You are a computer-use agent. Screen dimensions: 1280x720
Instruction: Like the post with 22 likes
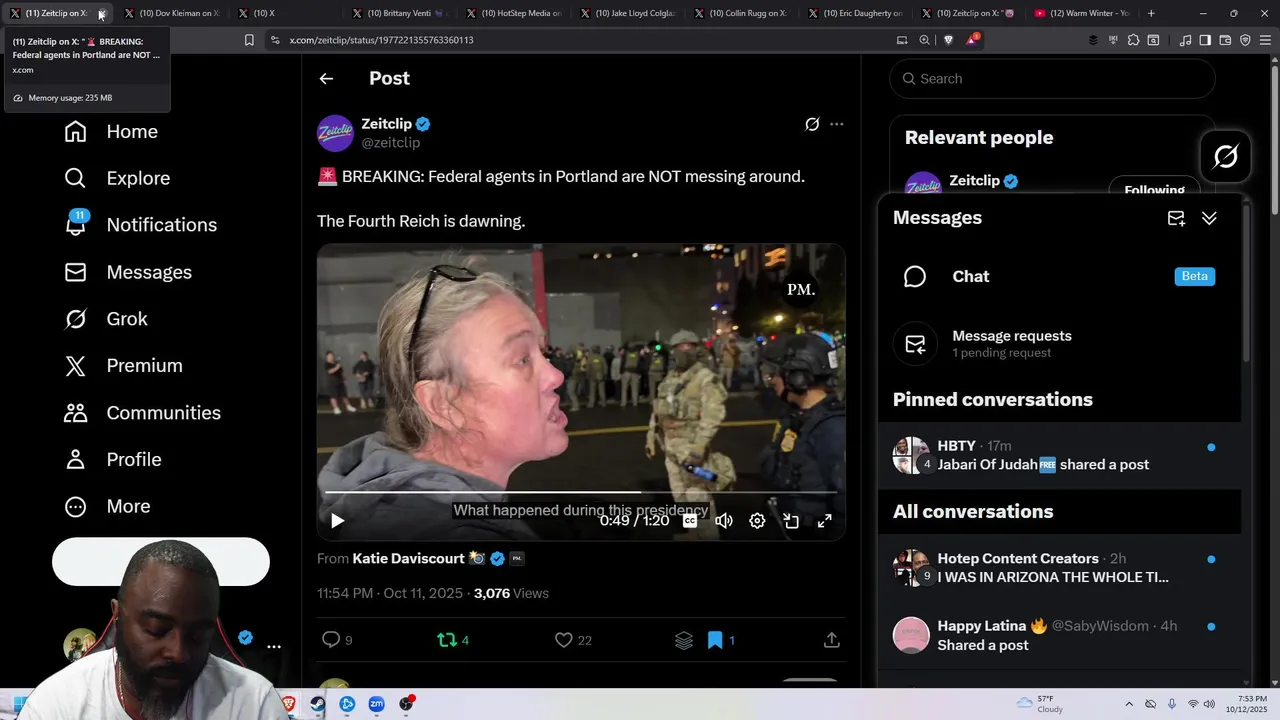(573, 640)
